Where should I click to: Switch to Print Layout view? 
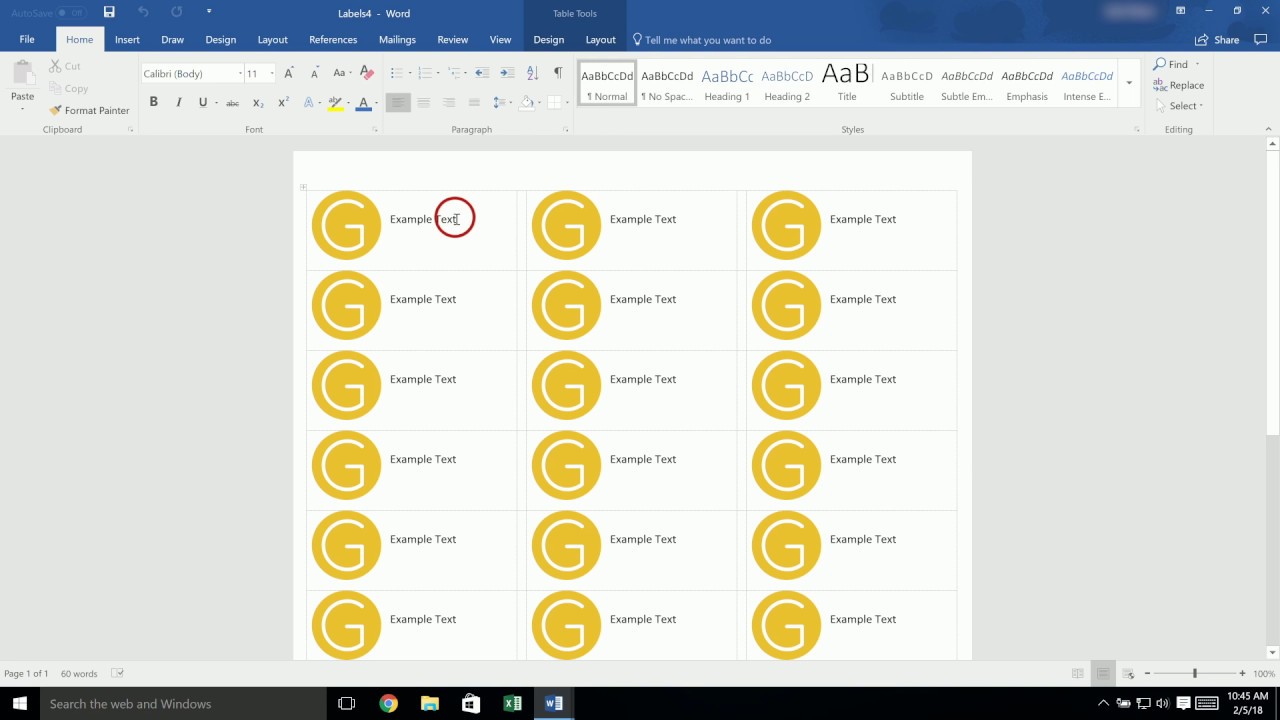coord(1102,674)
